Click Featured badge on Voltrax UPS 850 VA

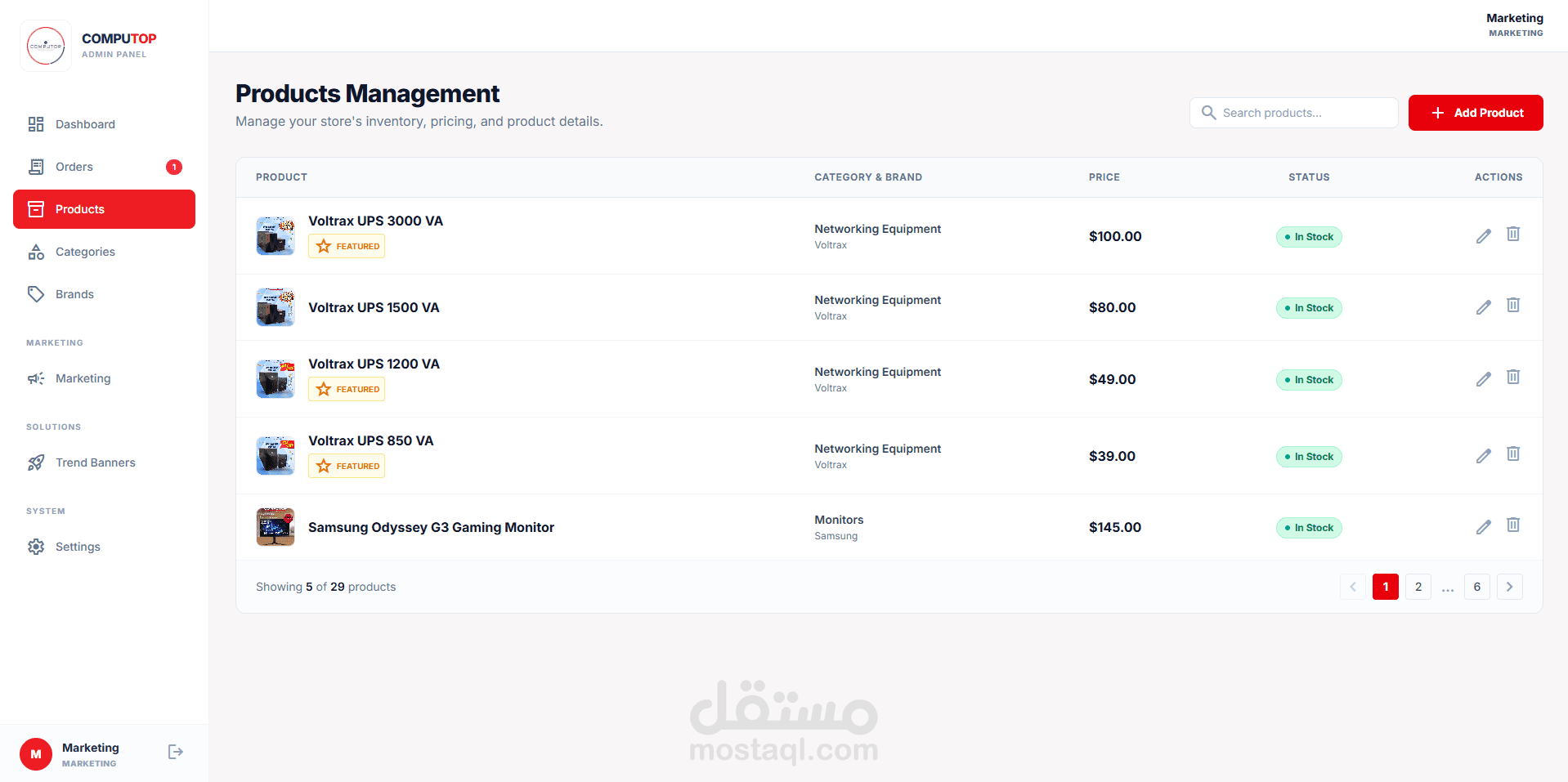coord(347,466)
